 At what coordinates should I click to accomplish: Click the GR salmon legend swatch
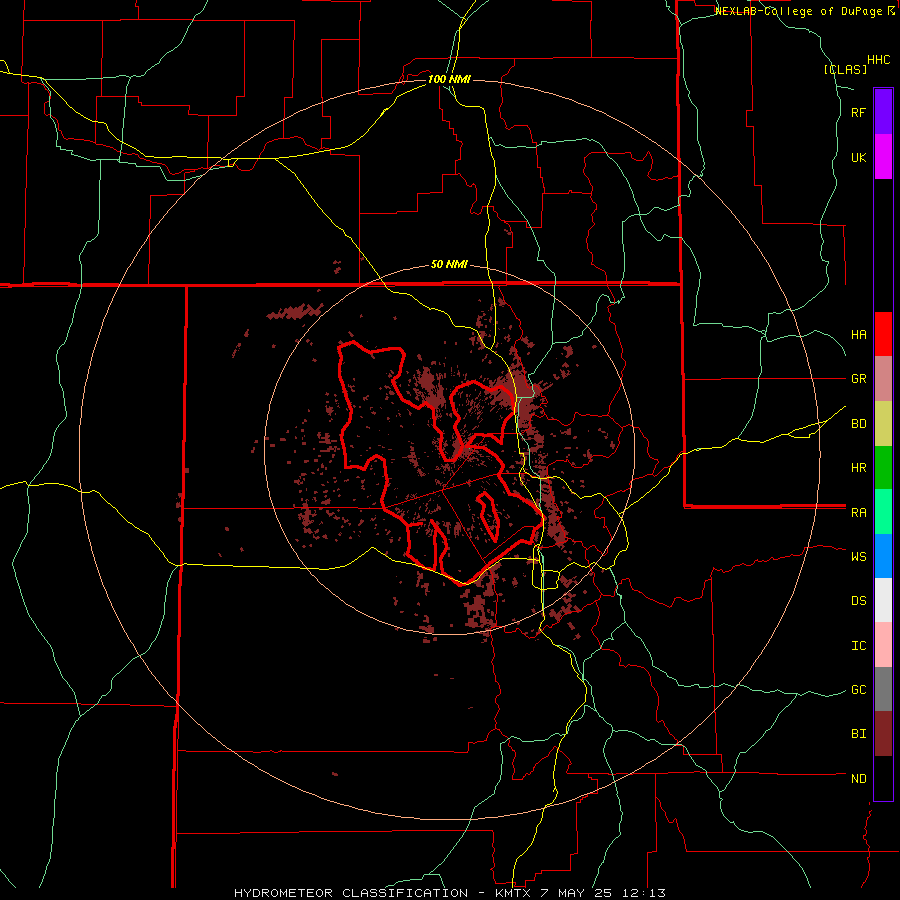click(883, 379)
